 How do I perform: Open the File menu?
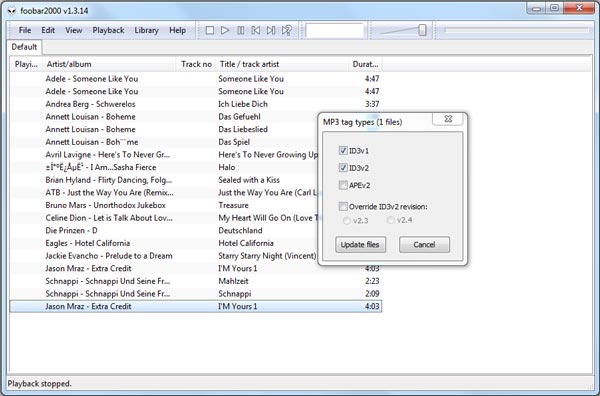click(x=25, y=30)
